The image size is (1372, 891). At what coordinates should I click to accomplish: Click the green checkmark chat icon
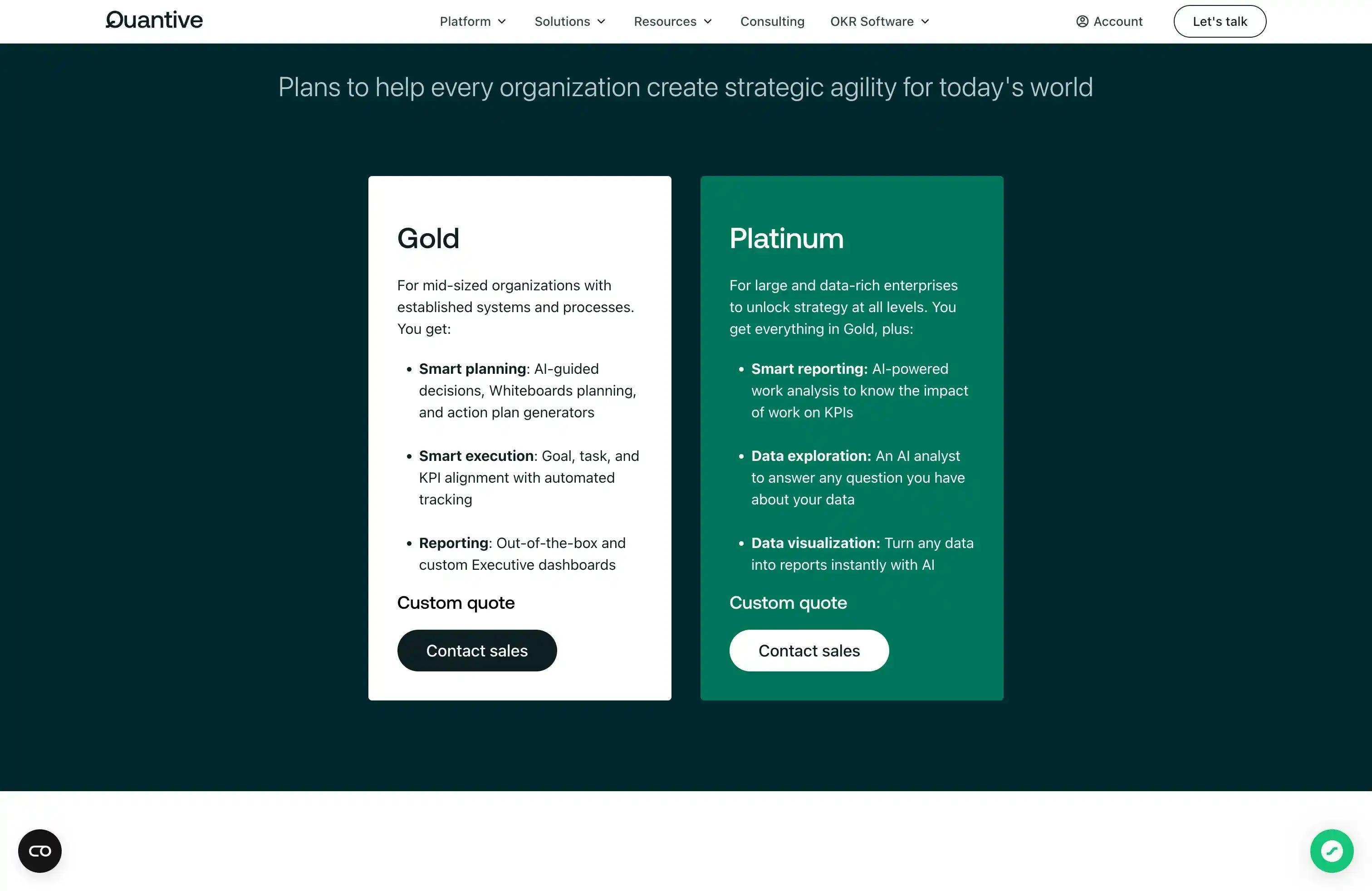pos(1332,851)
